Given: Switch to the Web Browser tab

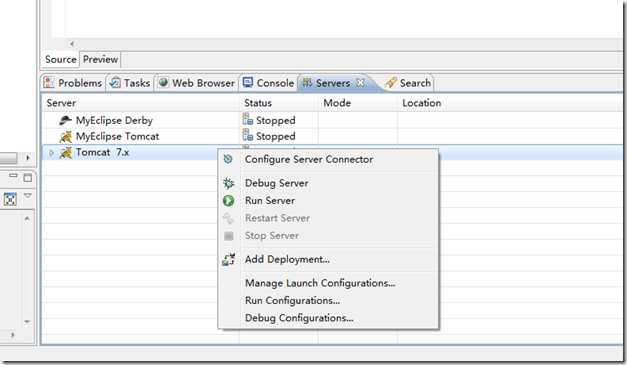Looking at the screenshot, I should [x=197, y=83].
